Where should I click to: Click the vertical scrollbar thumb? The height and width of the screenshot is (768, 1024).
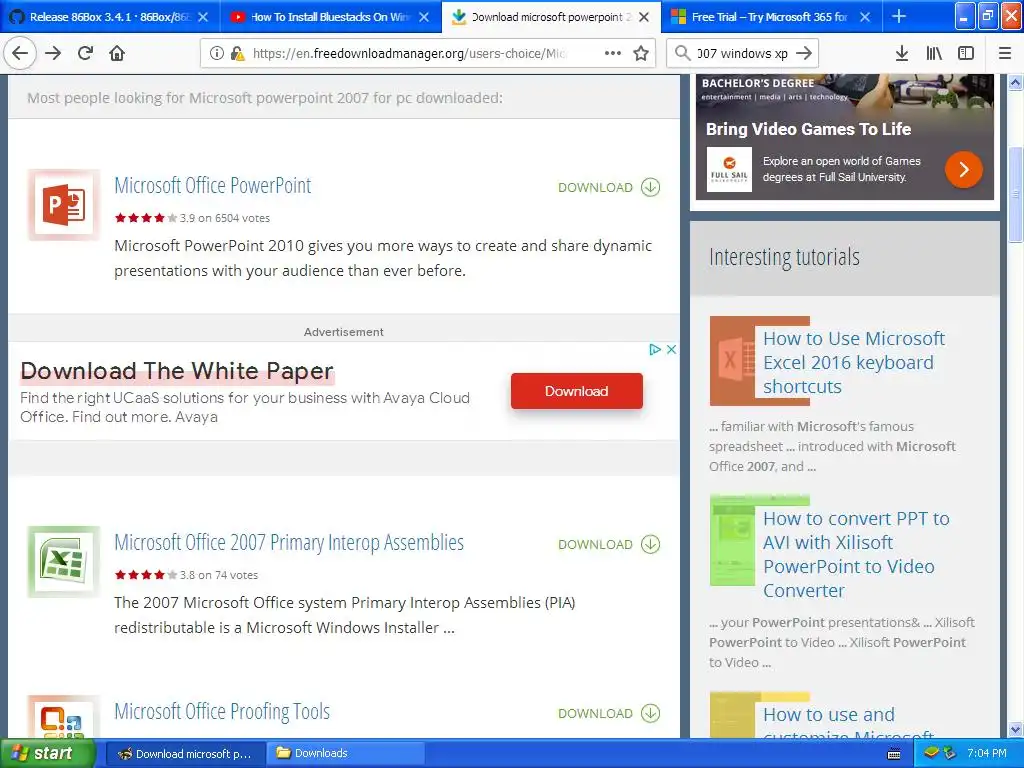pyautogui.click(x=1015, y=195)
